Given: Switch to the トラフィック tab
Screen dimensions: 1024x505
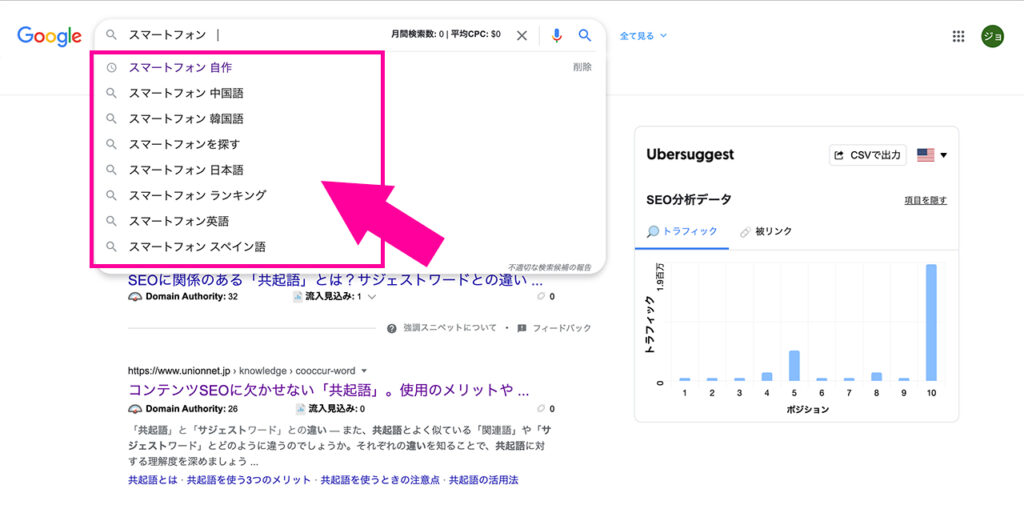Looking at the screenshot, I should [682, 231].
